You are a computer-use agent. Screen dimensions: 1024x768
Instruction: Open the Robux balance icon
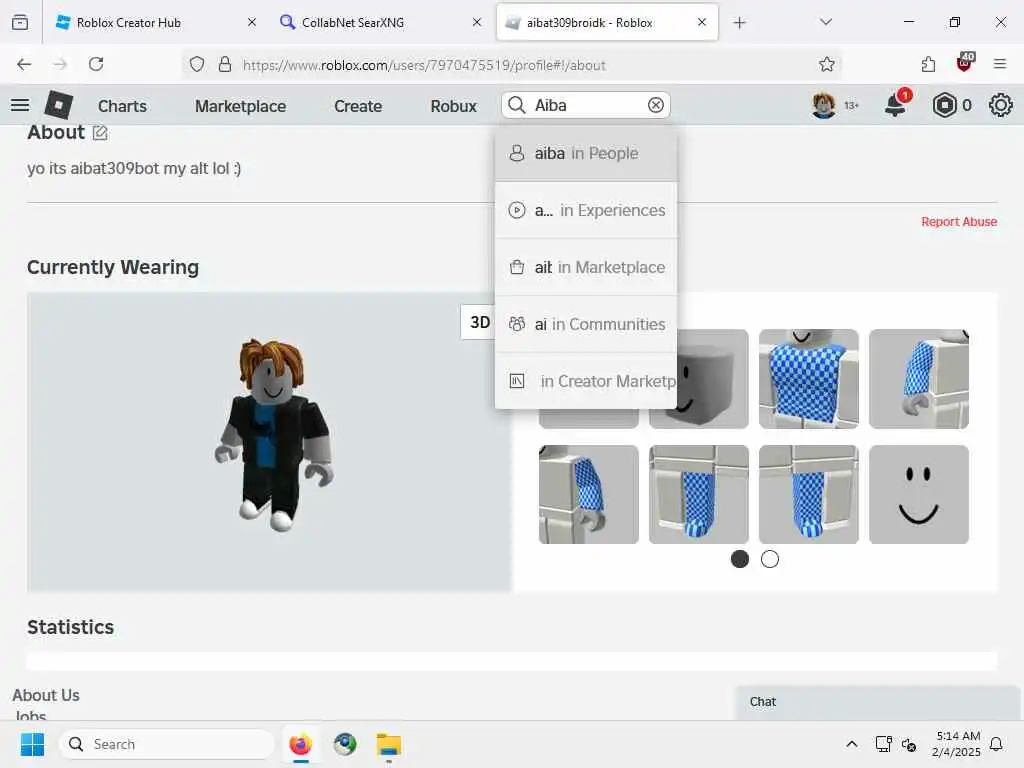pos(944,105)
